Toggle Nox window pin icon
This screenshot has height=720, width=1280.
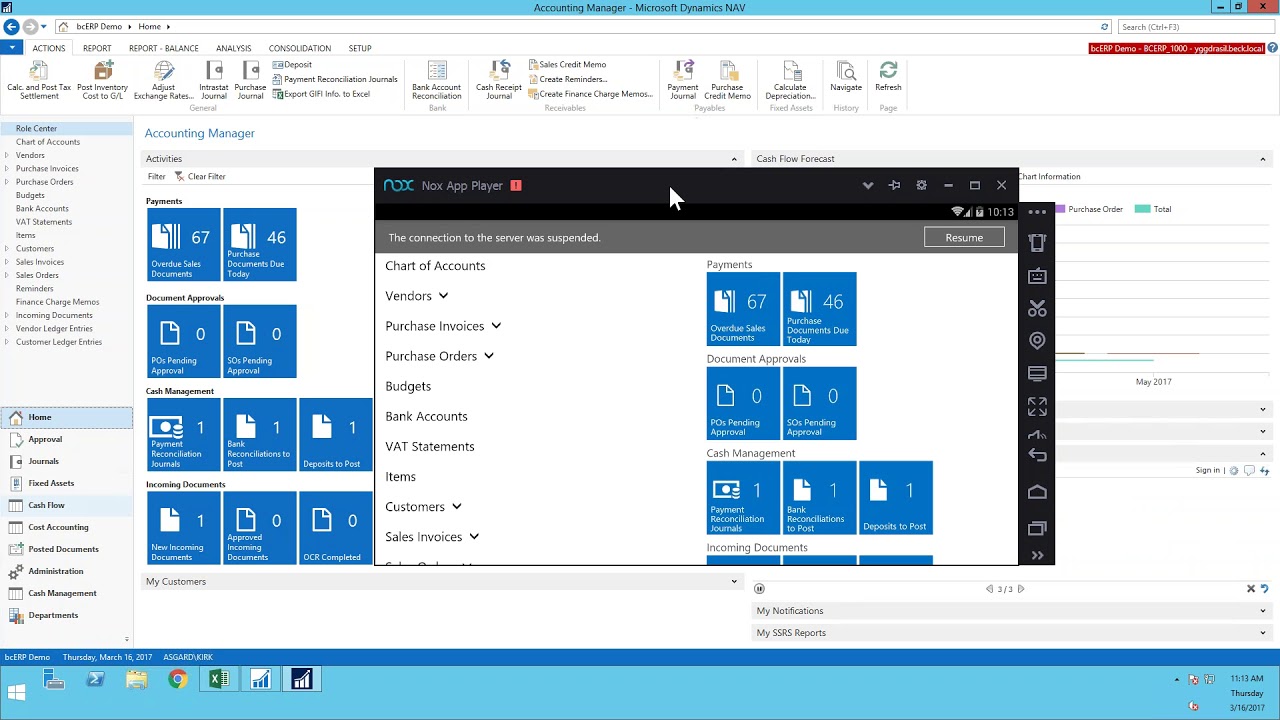(x=894, y=185)
